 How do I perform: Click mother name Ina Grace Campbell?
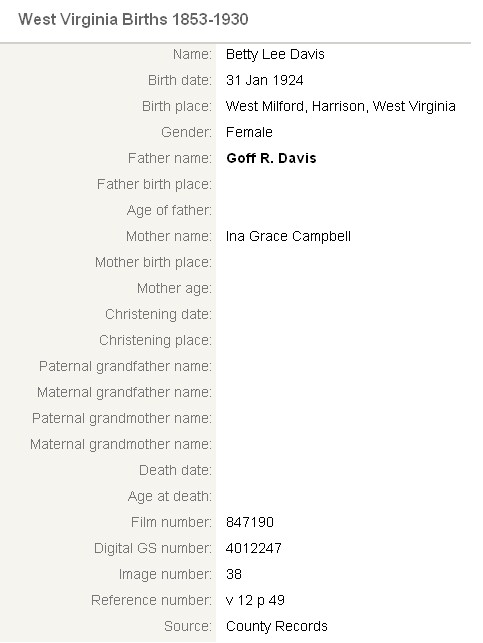(288, 237)
